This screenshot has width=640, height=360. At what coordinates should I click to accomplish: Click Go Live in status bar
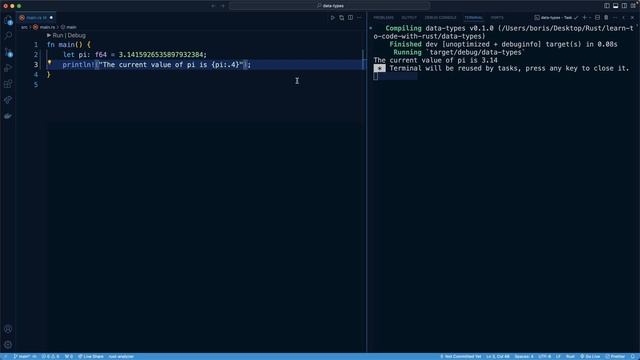[x=590, y=356]
